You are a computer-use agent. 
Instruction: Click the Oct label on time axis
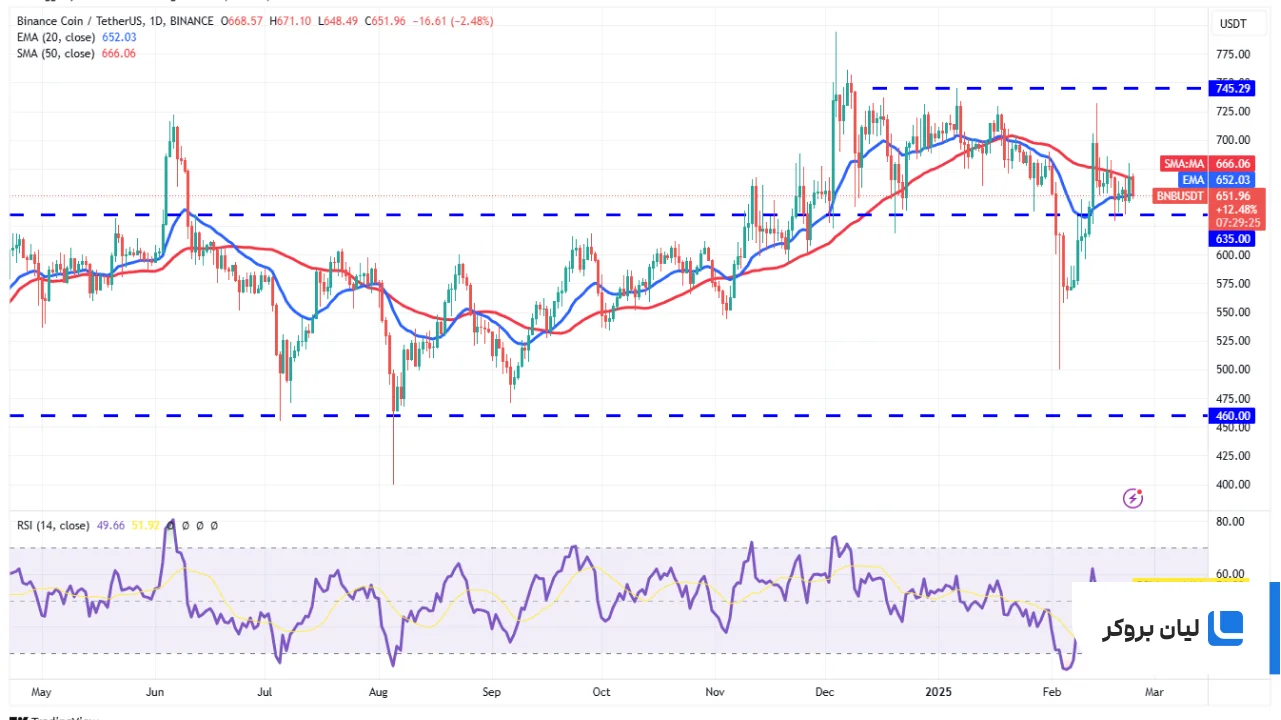point(601,691)
